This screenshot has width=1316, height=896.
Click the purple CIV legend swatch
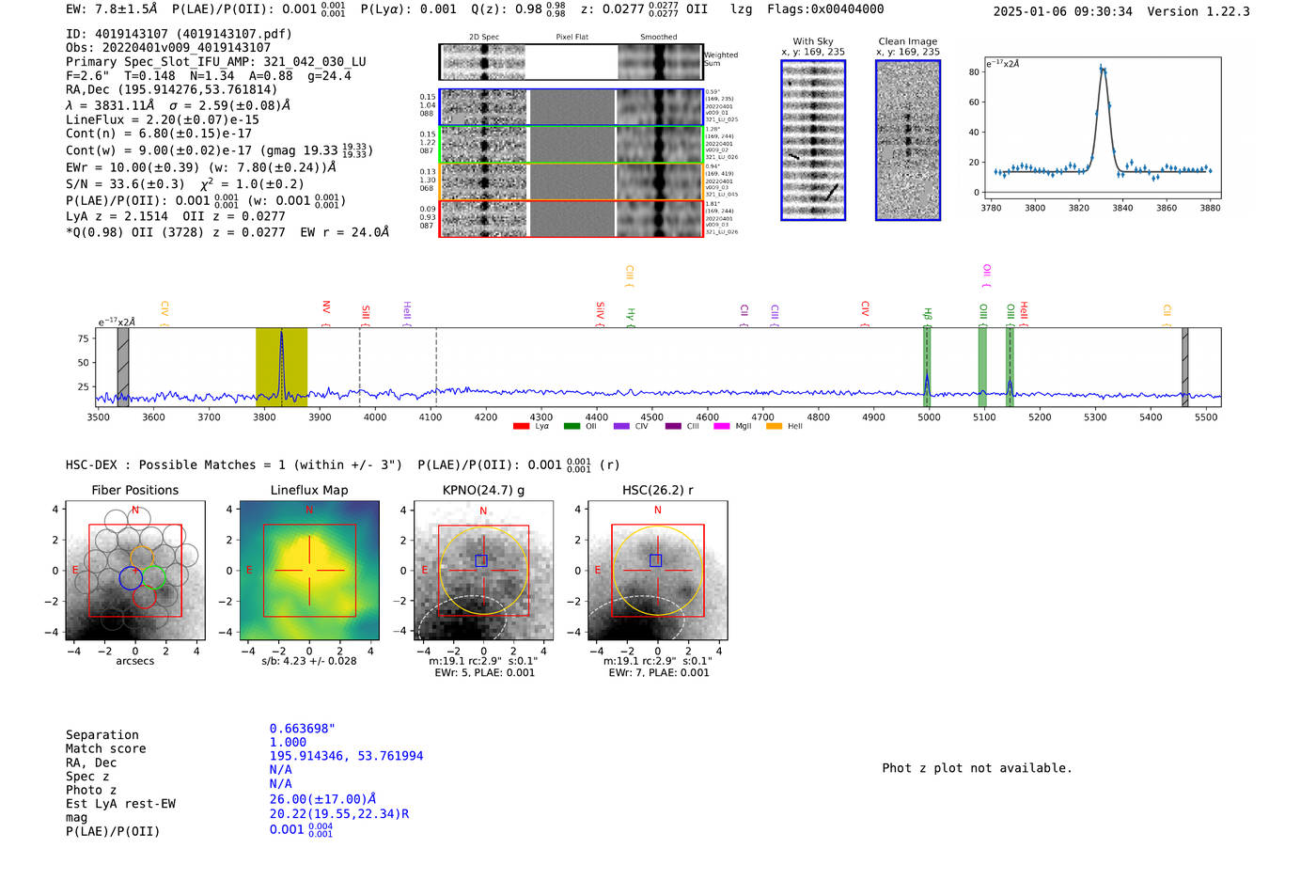[x=621, y=427]
